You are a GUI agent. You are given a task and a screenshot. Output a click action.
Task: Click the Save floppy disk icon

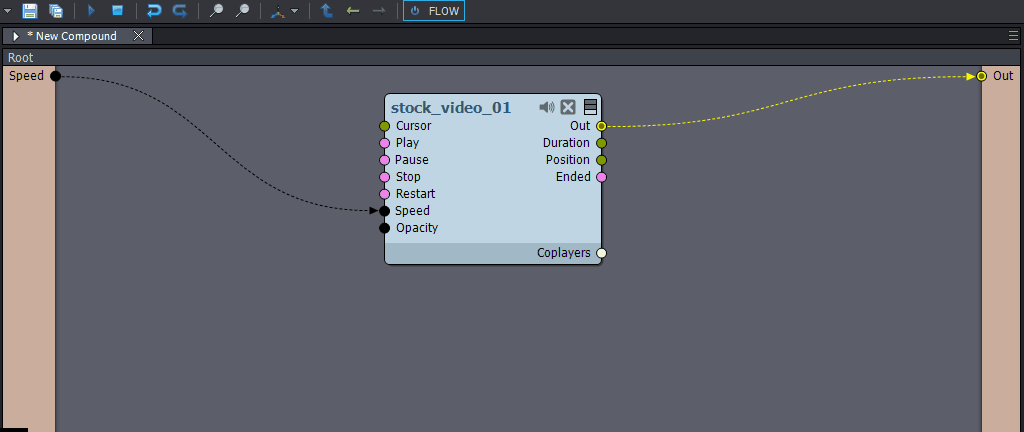click(29, 10)
